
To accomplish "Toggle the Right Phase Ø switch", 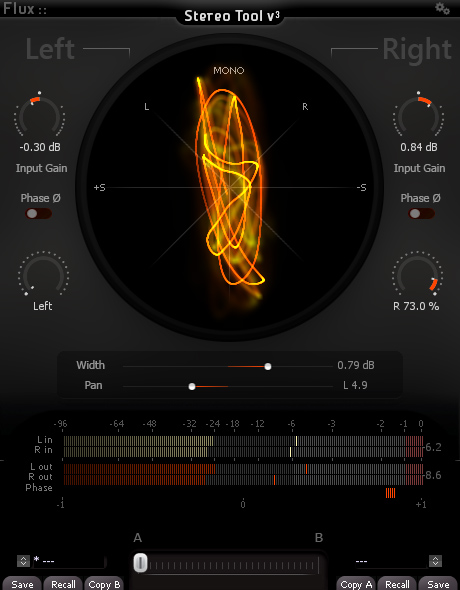I will (421, 214).
